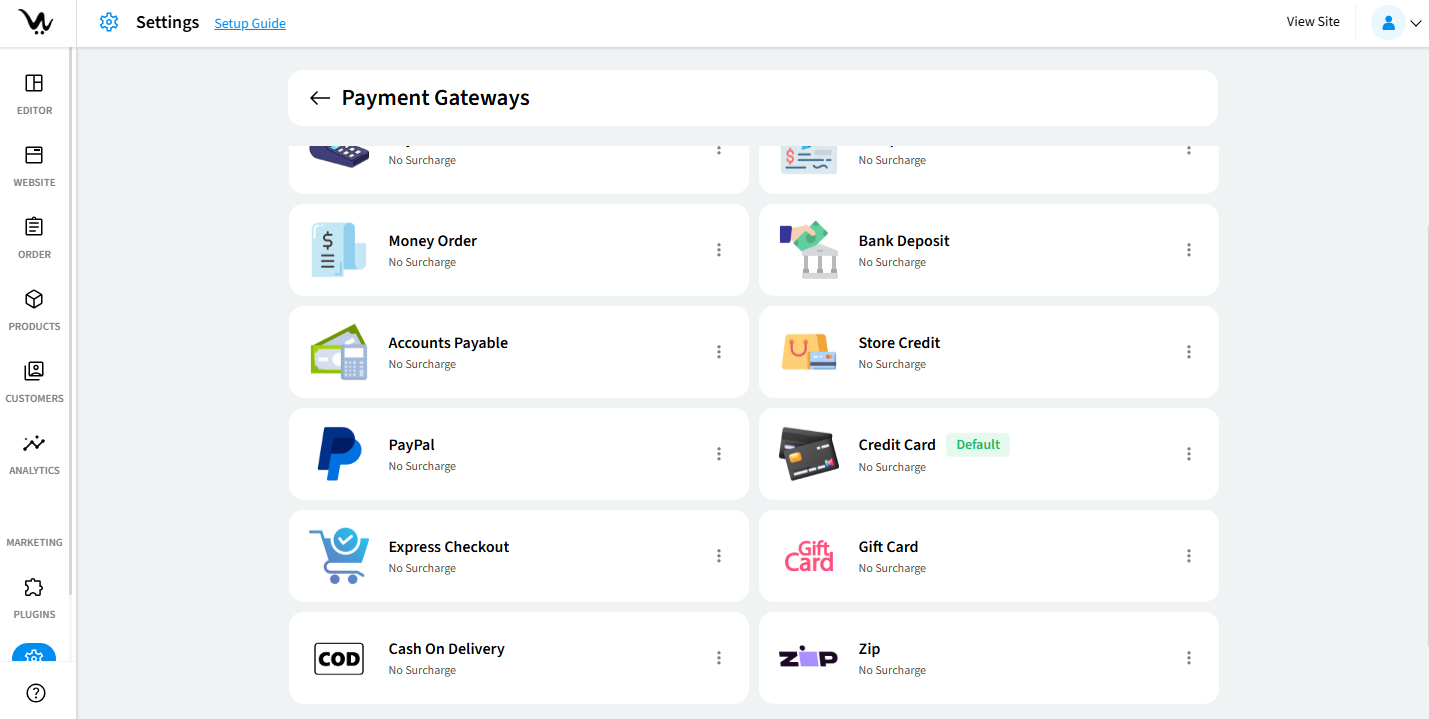Image resolution: width=1429 pixels, height=719 pixels.
Task: Open Money Order three-dot menu
Action: [x=718, y=250]
